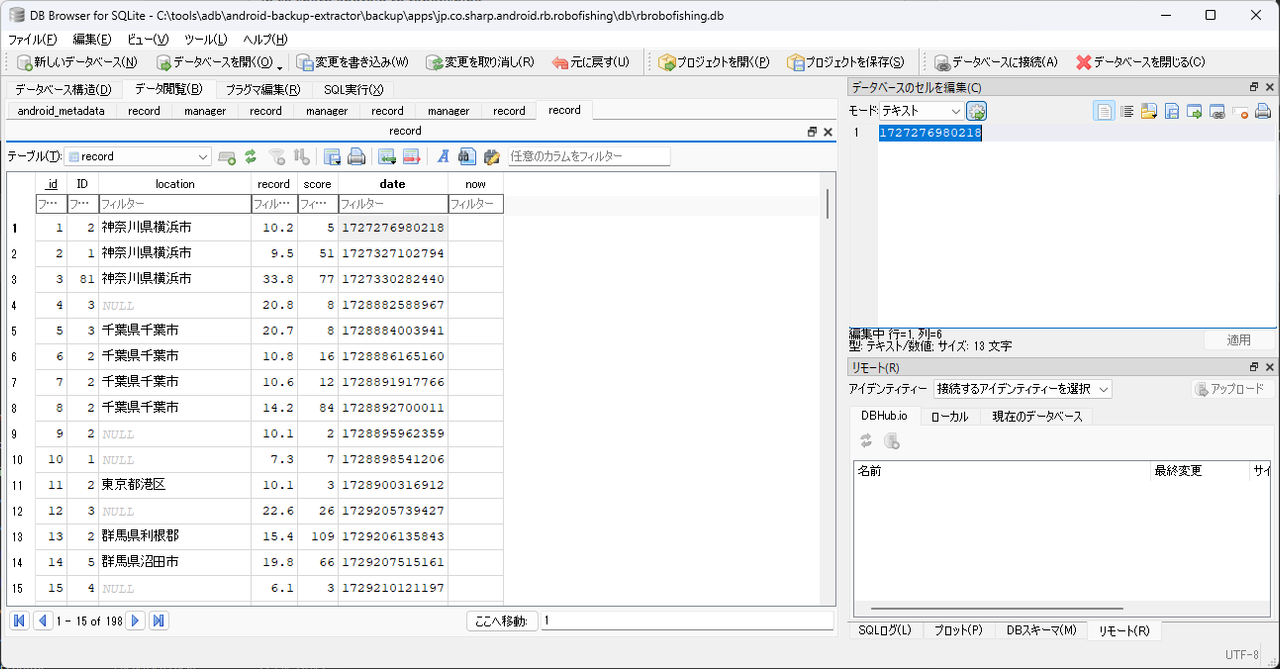Open the モード text mode dropdown
The width and height of the screenshot is (1280, 669).
921,111
